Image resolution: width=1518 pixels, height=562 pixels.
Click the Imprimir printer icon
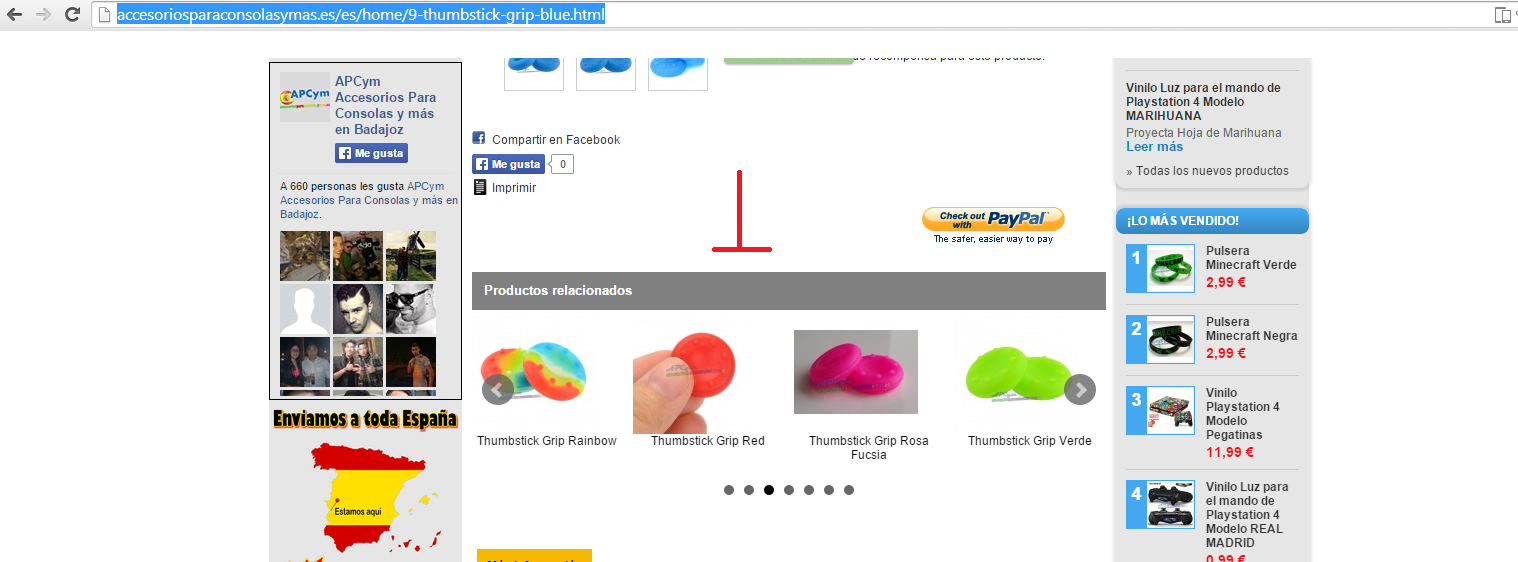pyautogui.click(x=479, y=187)
